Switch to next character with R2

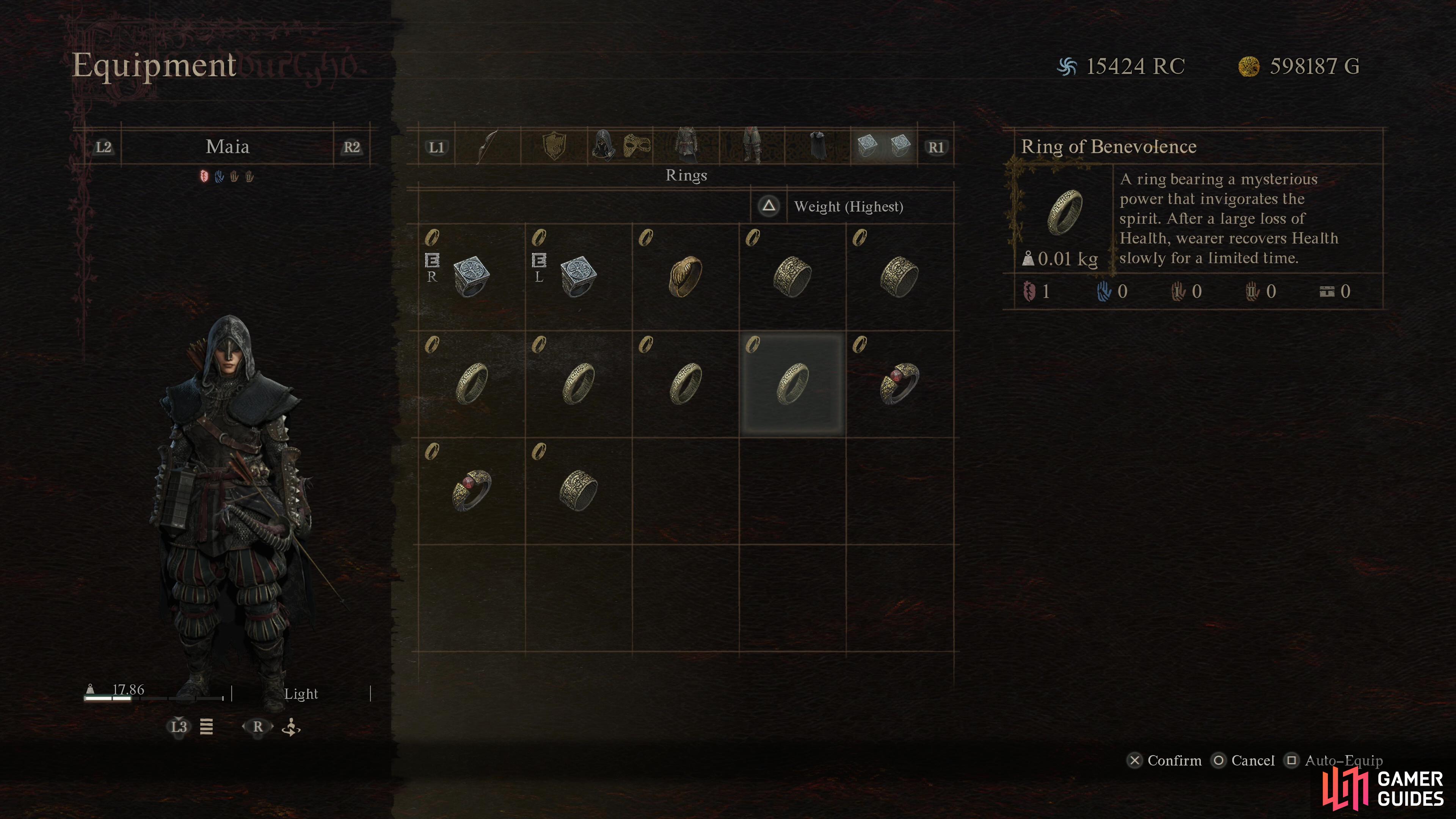pos(351,147)
